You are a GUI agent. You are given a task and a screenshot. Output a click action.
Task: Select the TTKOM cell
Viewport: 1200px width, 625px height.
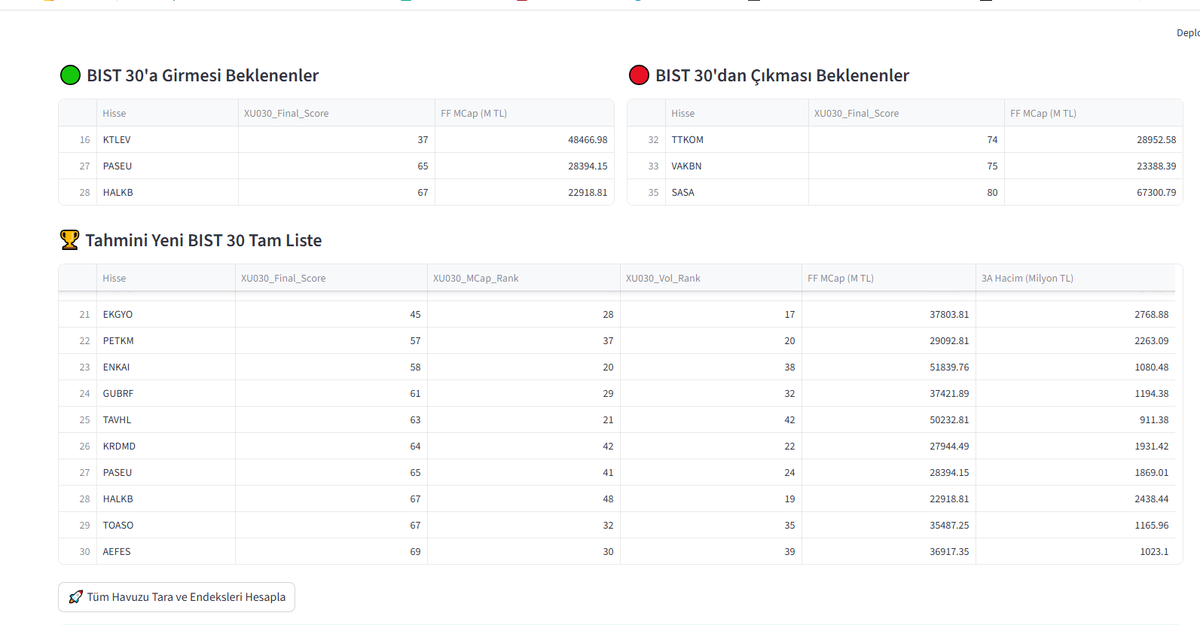coord(736,140)
